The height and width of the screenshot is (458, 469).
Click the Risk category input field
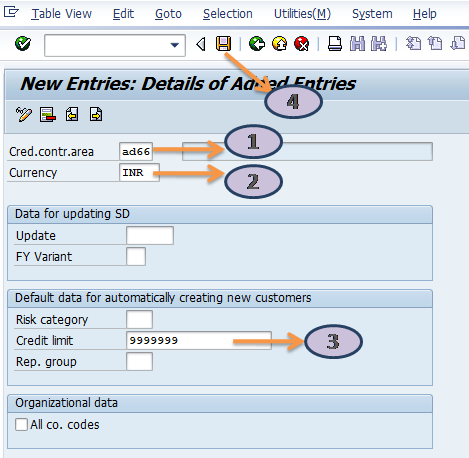point(139,319)
